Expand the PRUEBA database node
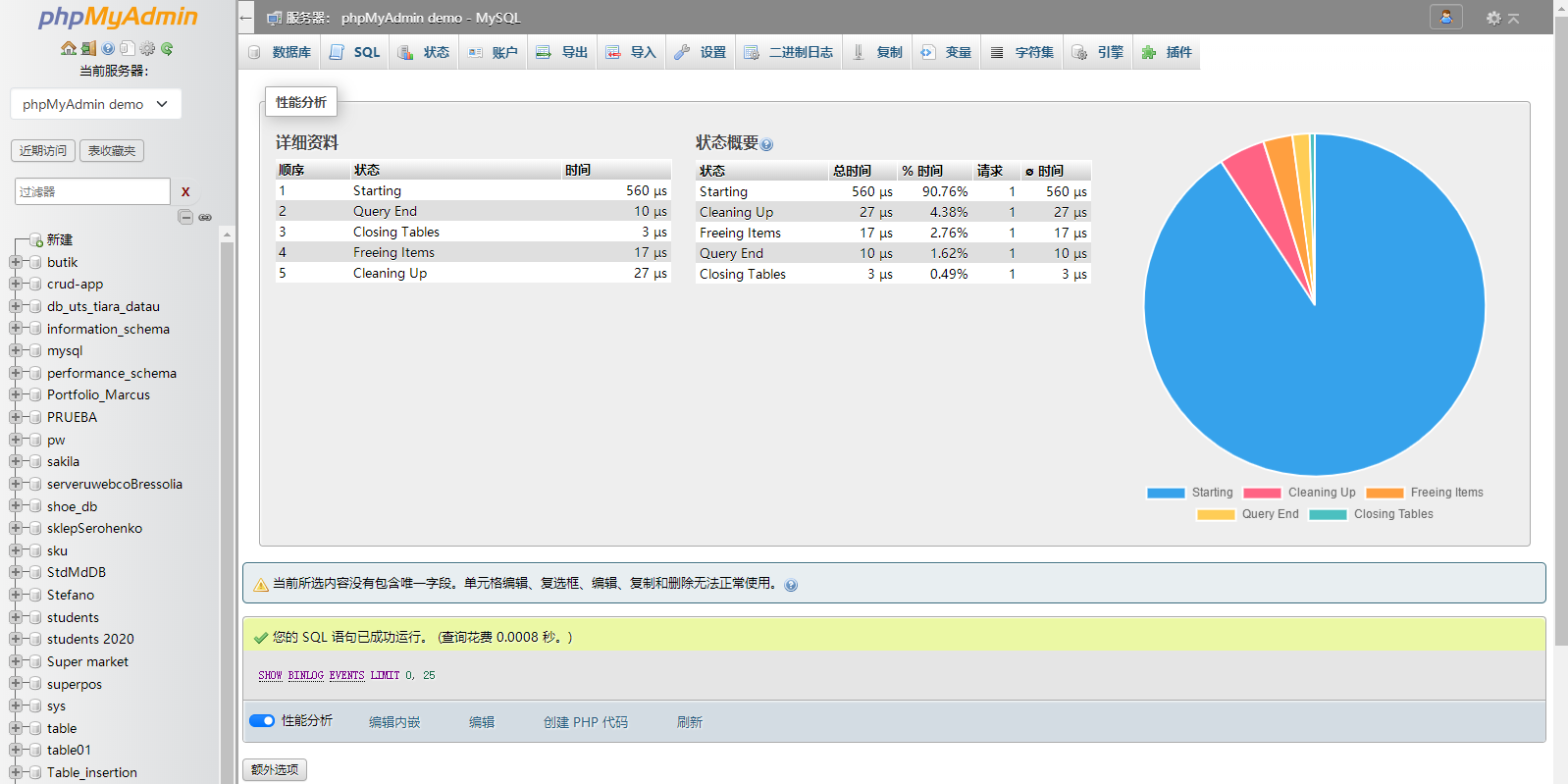Viewport: 1568px width, 784px height. tap(15, 417)
